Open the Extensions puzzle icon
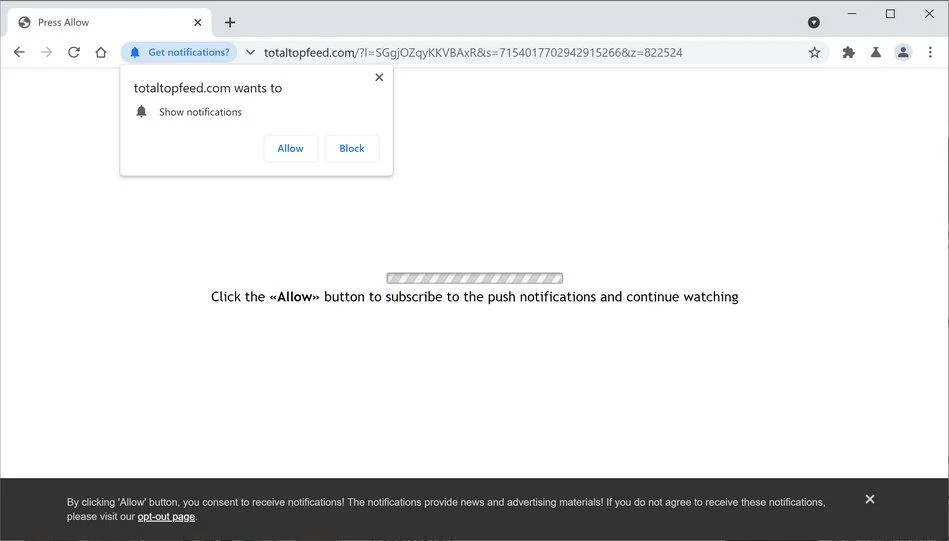The image size is (949, 541). tap(849, 53)
